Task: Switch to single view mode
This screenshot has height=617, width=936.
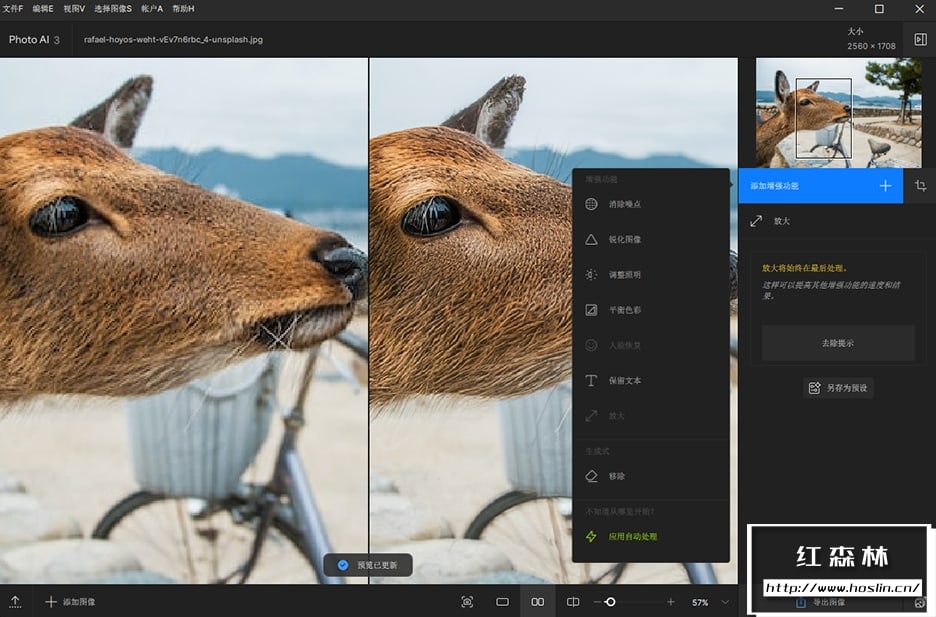Action: (503, 602)
